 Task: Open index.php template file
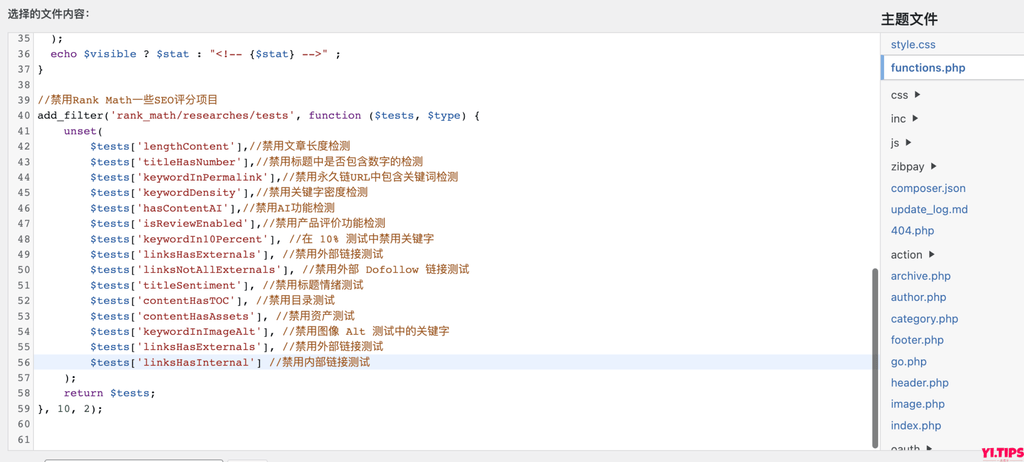click(x=916, y=426)
